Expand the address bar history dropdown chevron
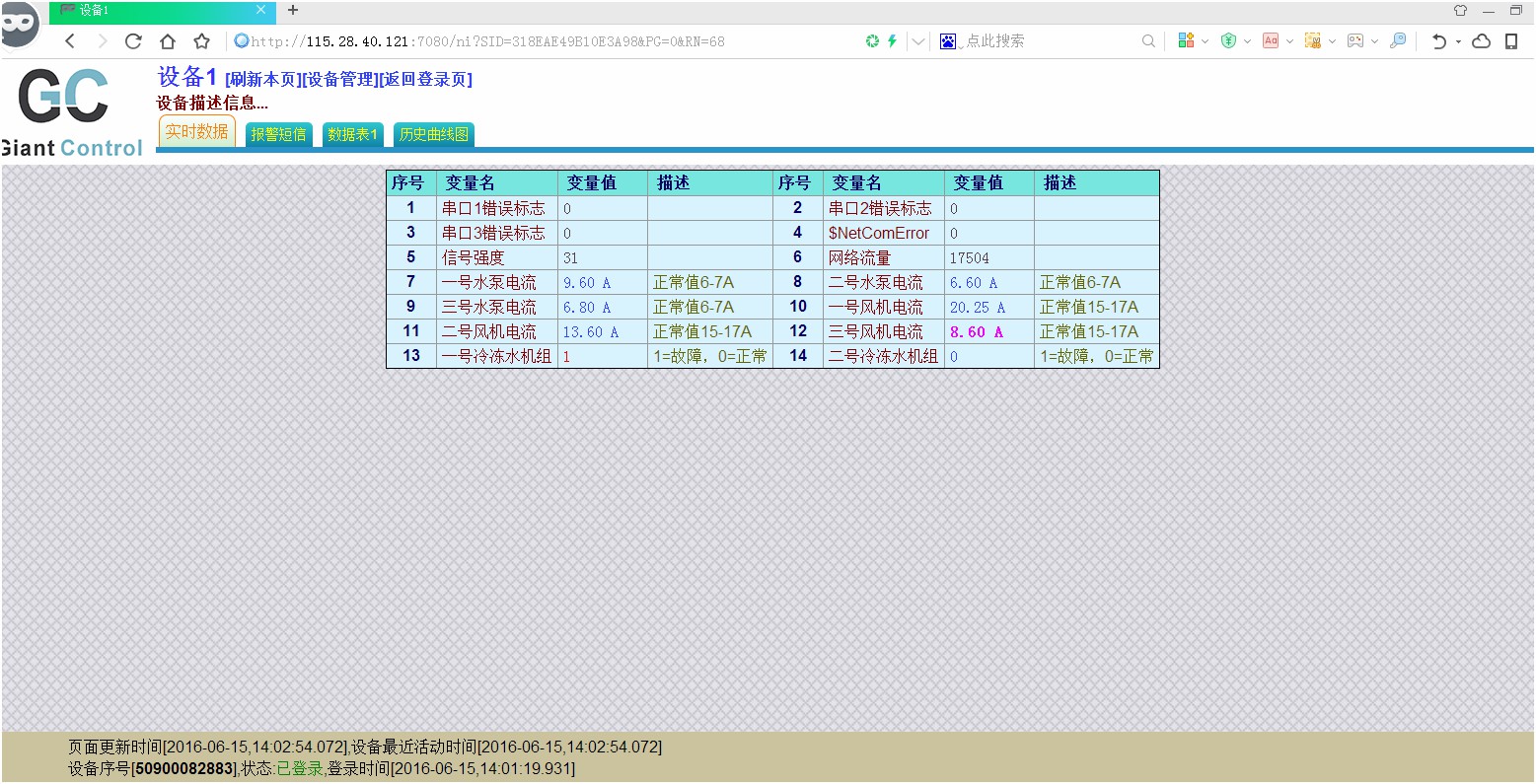Image resolution: width=1536 pixels, height=784 pixels. pyautogui.click(x=918, y=41)
